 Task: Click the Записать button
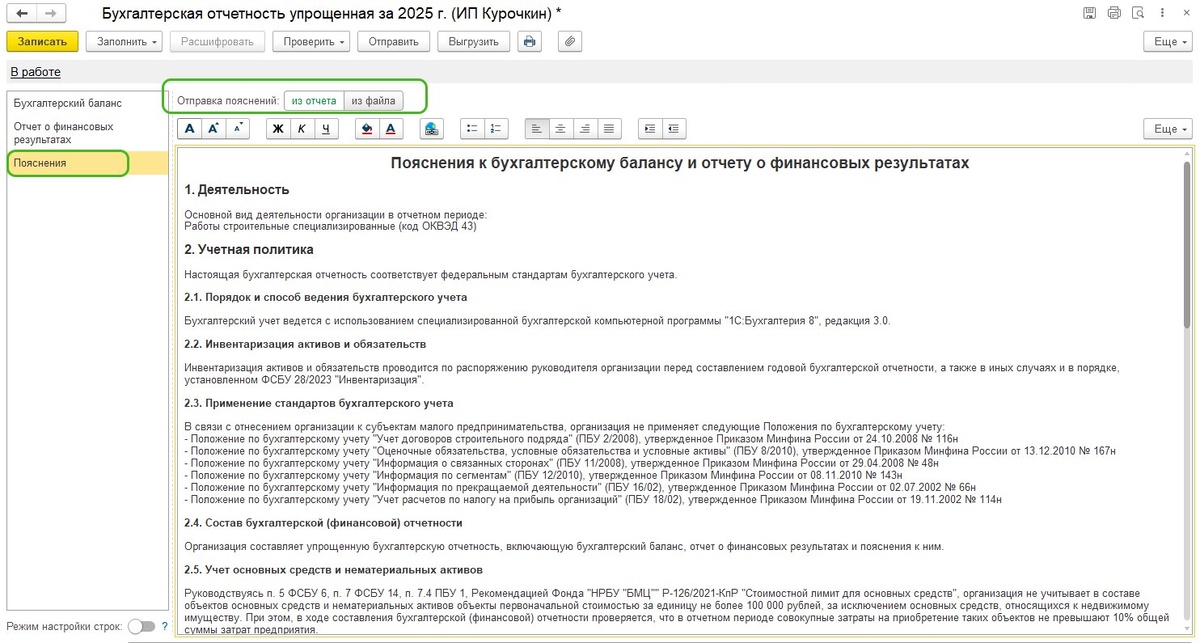[x=42, y=41]
